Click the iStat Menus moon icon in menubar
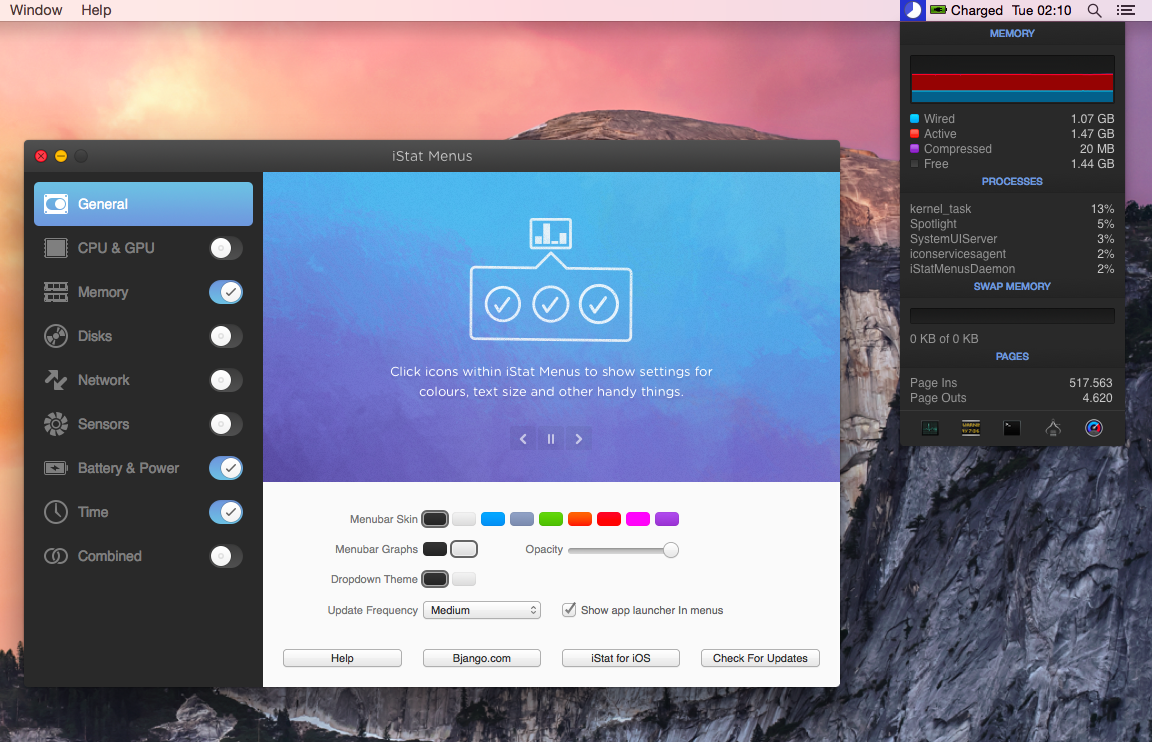 click(910, 10)
